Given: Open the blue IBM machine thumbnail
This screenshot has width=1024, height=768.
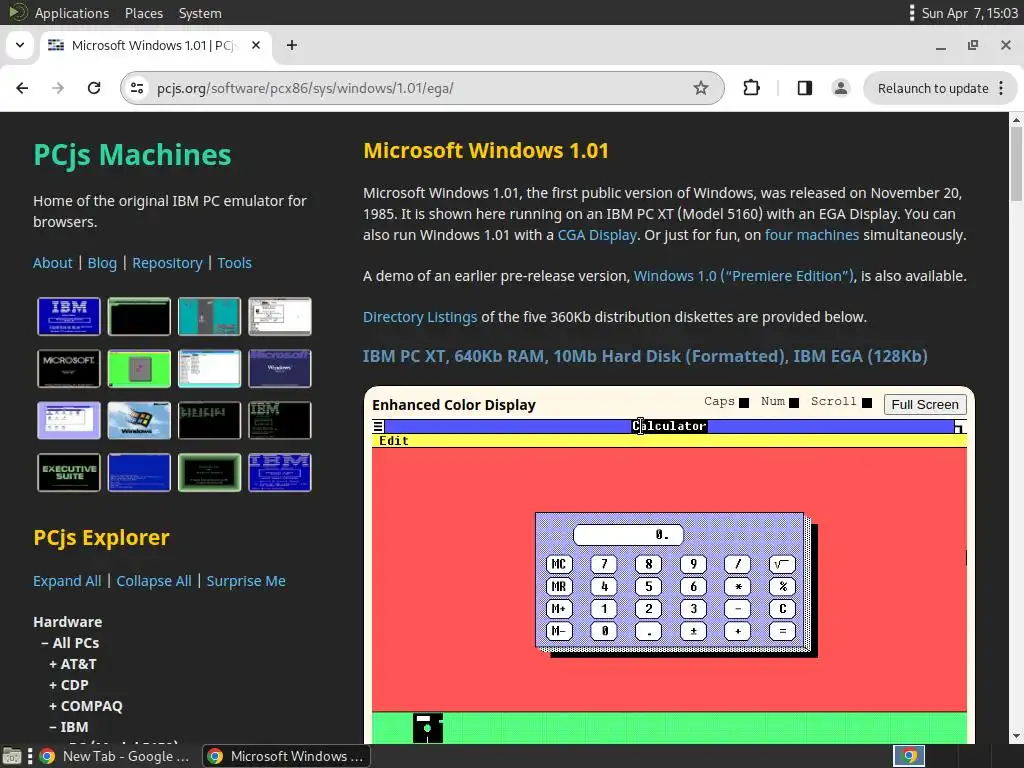Looking at the screenshot, I should coord(69,316).
